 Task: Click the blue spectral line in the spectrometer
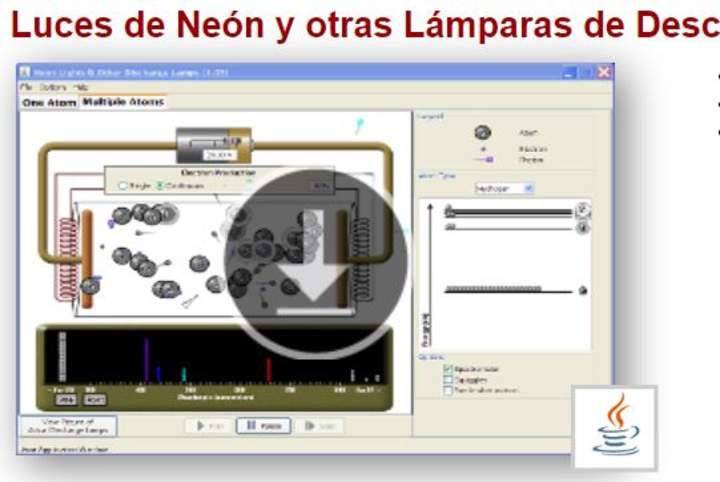pyautogui.click(x=158, y=374)
